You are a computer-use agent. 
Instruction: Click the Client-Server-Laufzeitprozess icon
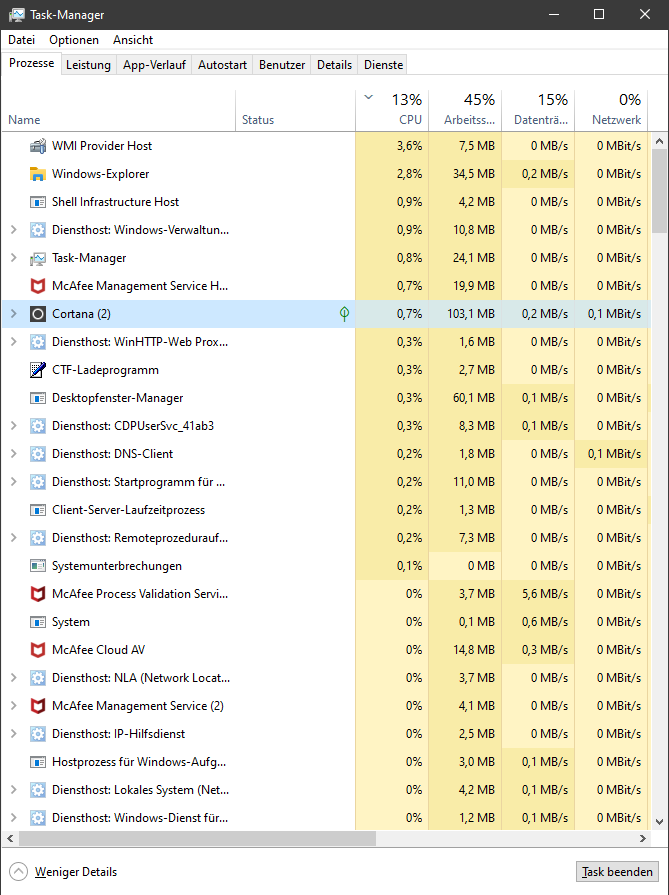38,510
